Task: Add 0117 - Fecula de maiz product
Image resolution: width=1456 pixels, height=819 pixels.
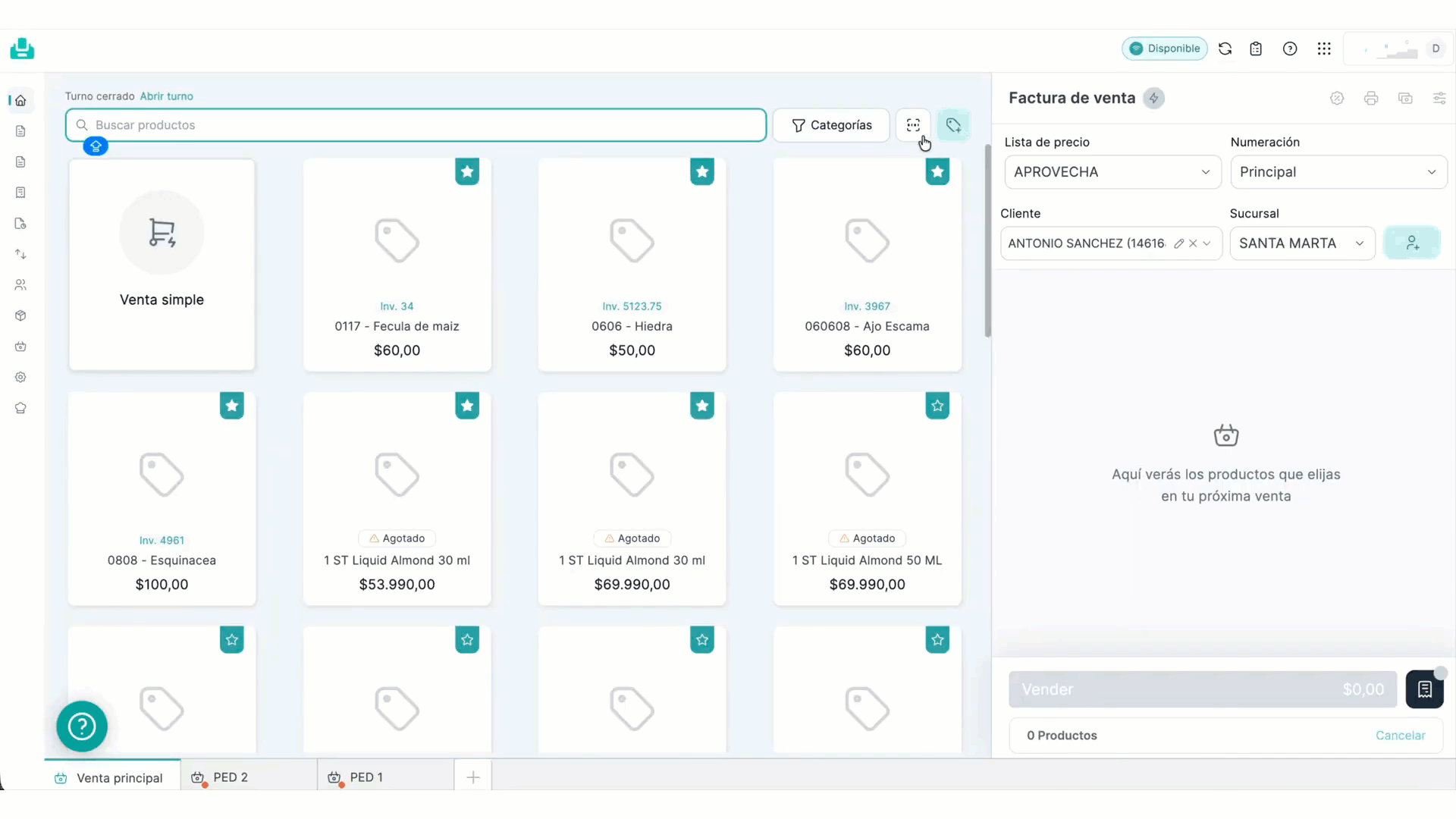Action: pyautogui.click(x=397, y=265)
